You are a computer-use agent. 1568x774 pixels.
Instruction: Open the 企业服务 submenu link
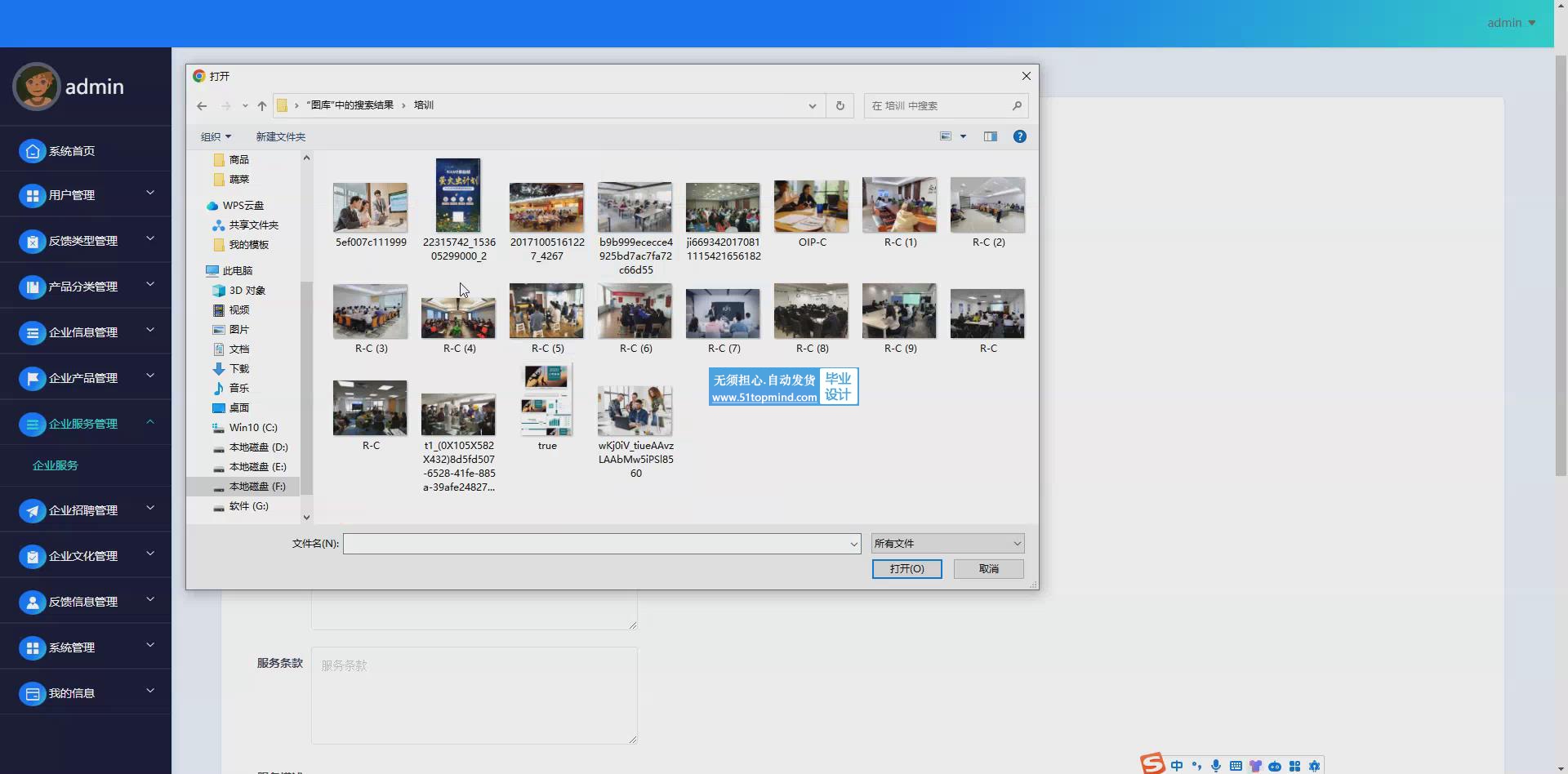[56, 465]
